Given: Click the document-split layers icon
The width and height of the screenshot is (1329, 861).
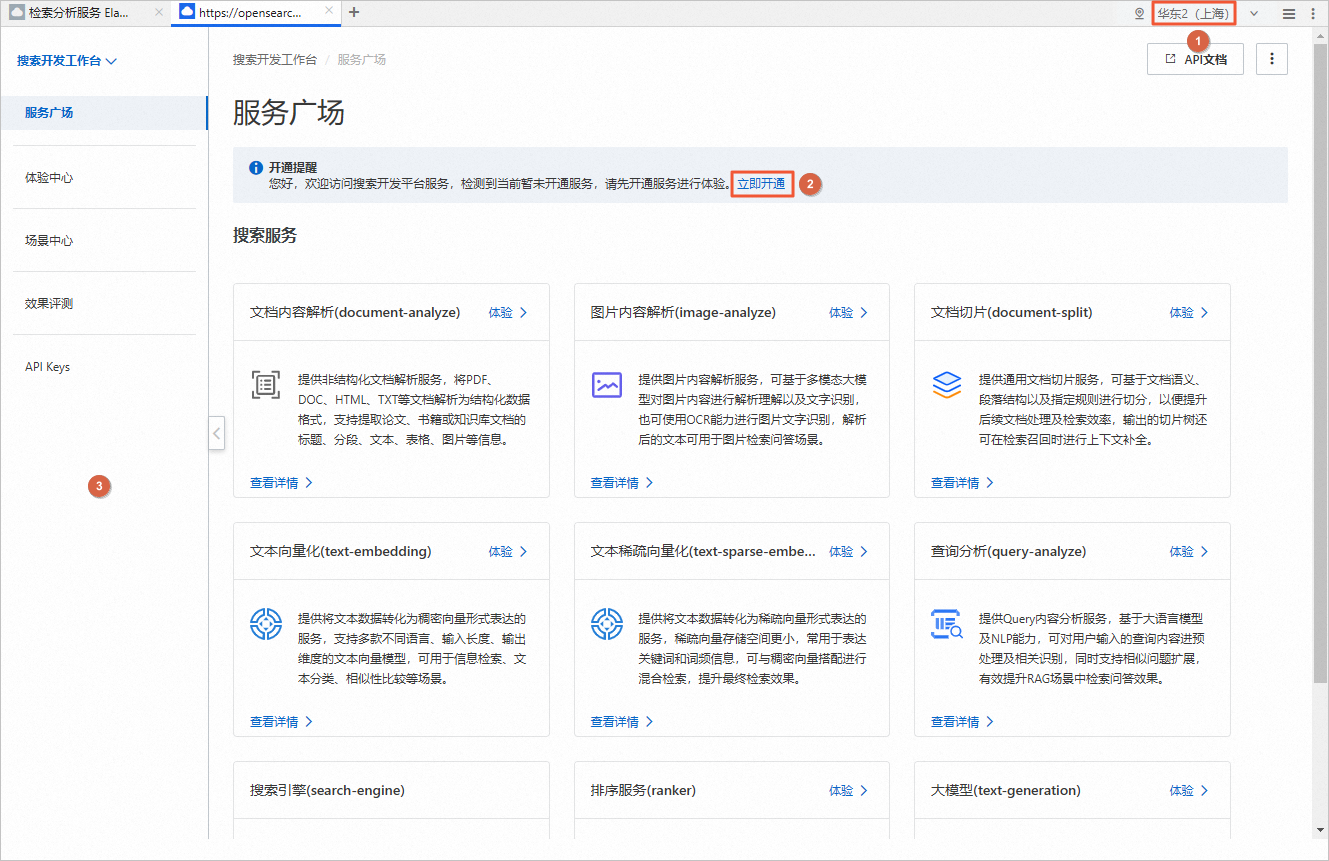Looking at the screenshot, I should pos(947,385).
